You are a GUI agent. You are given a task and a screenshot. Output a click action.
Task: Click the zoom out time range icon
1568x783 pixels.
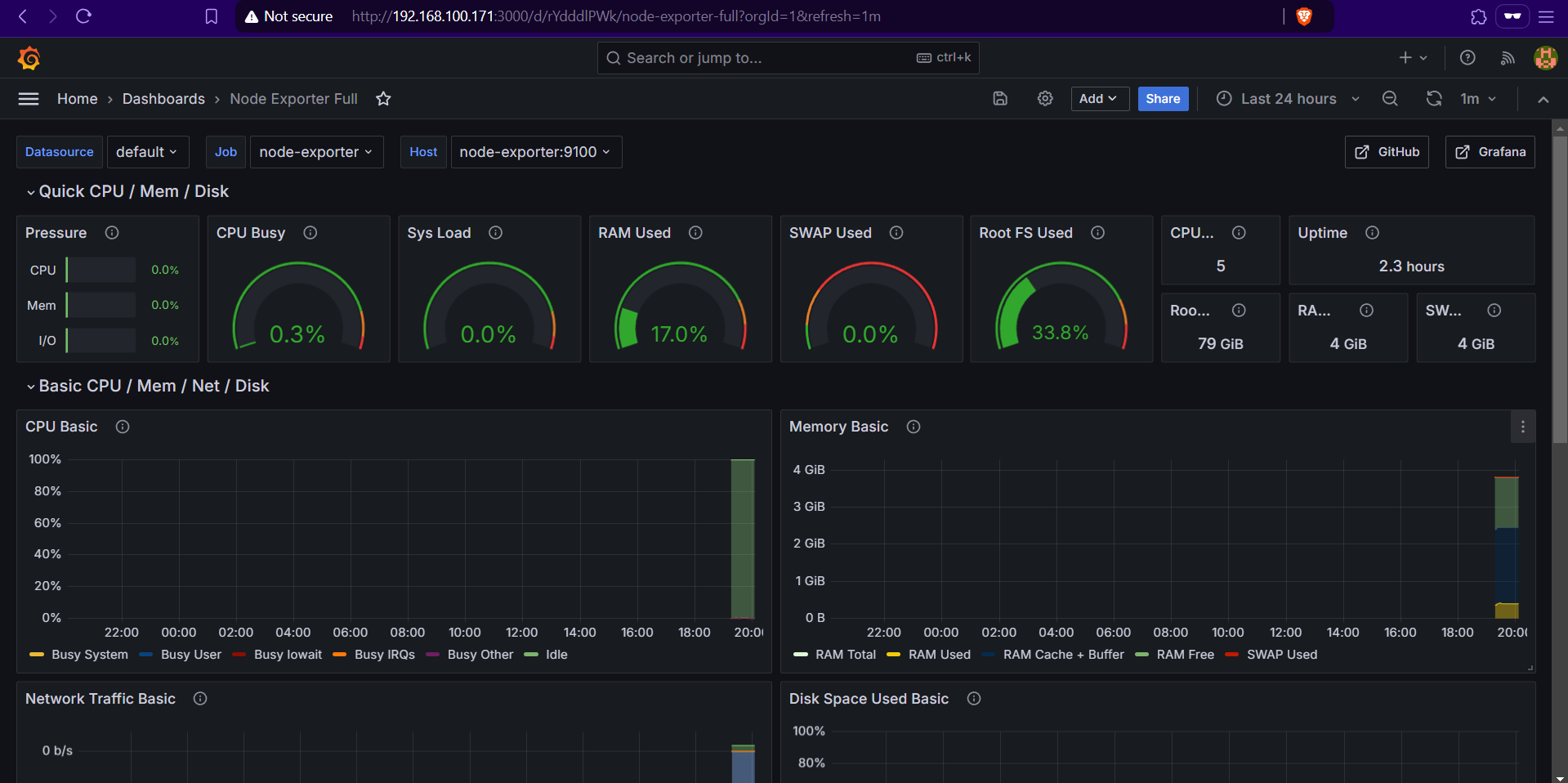pyautogui.click(x=1390, y=99)
